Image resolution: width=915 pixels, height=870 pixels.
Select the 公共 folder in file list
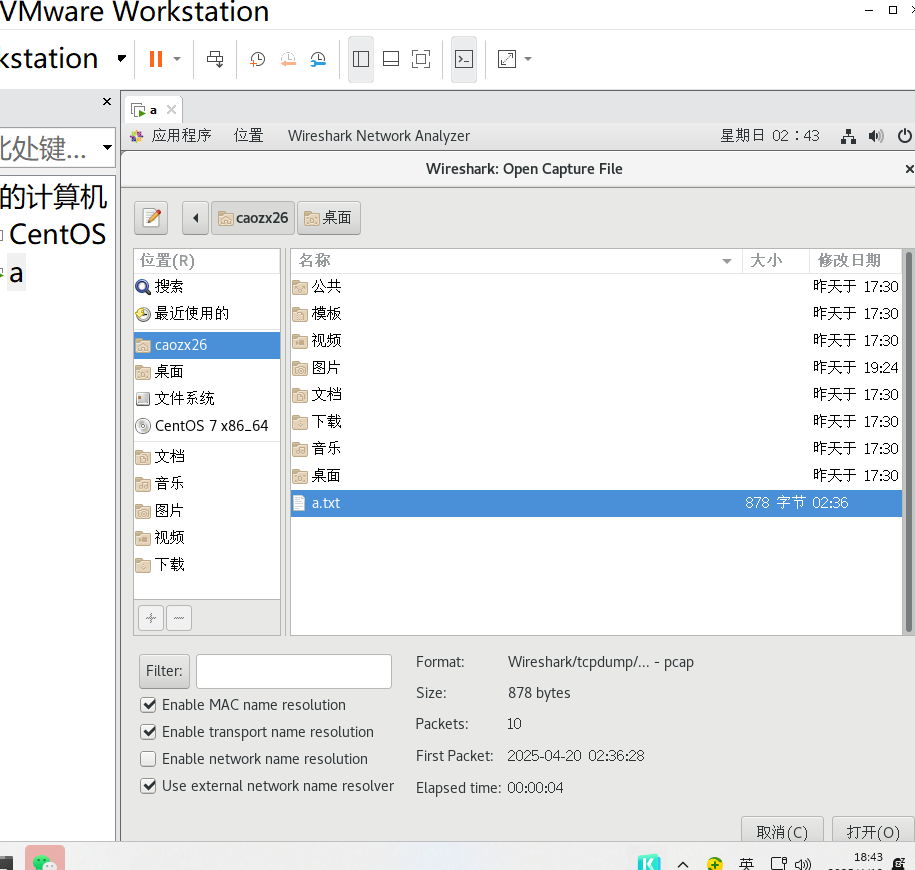[596, 286]
